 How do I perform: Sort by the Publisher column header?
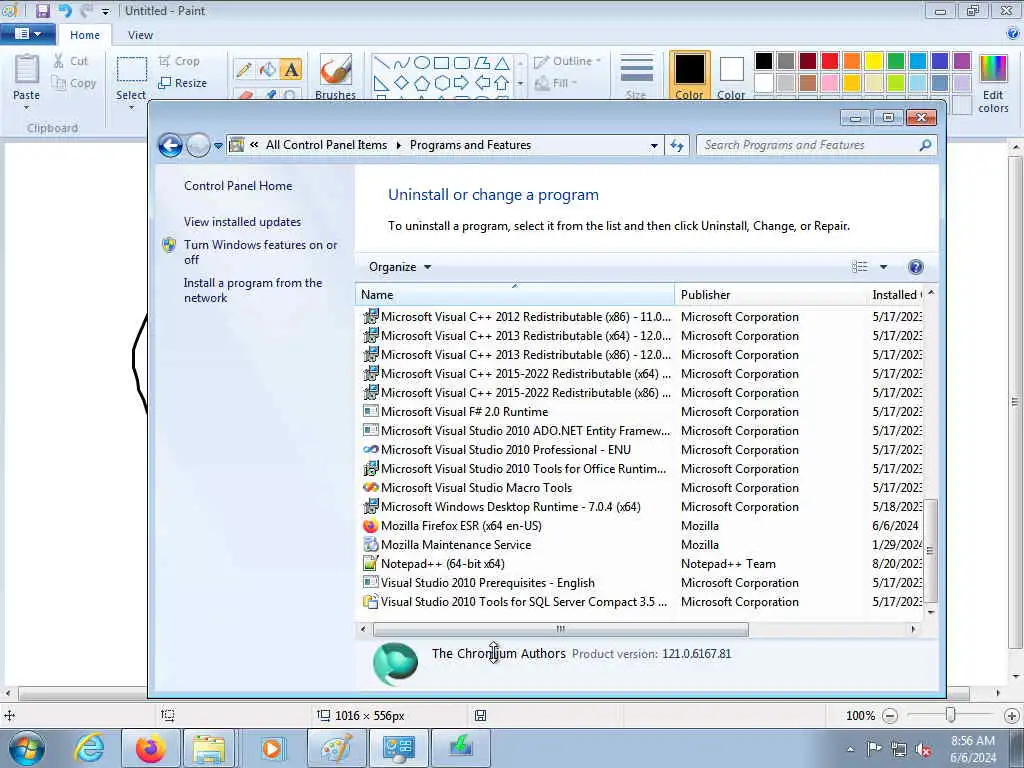pyautogui.click(x=770, y=295)
